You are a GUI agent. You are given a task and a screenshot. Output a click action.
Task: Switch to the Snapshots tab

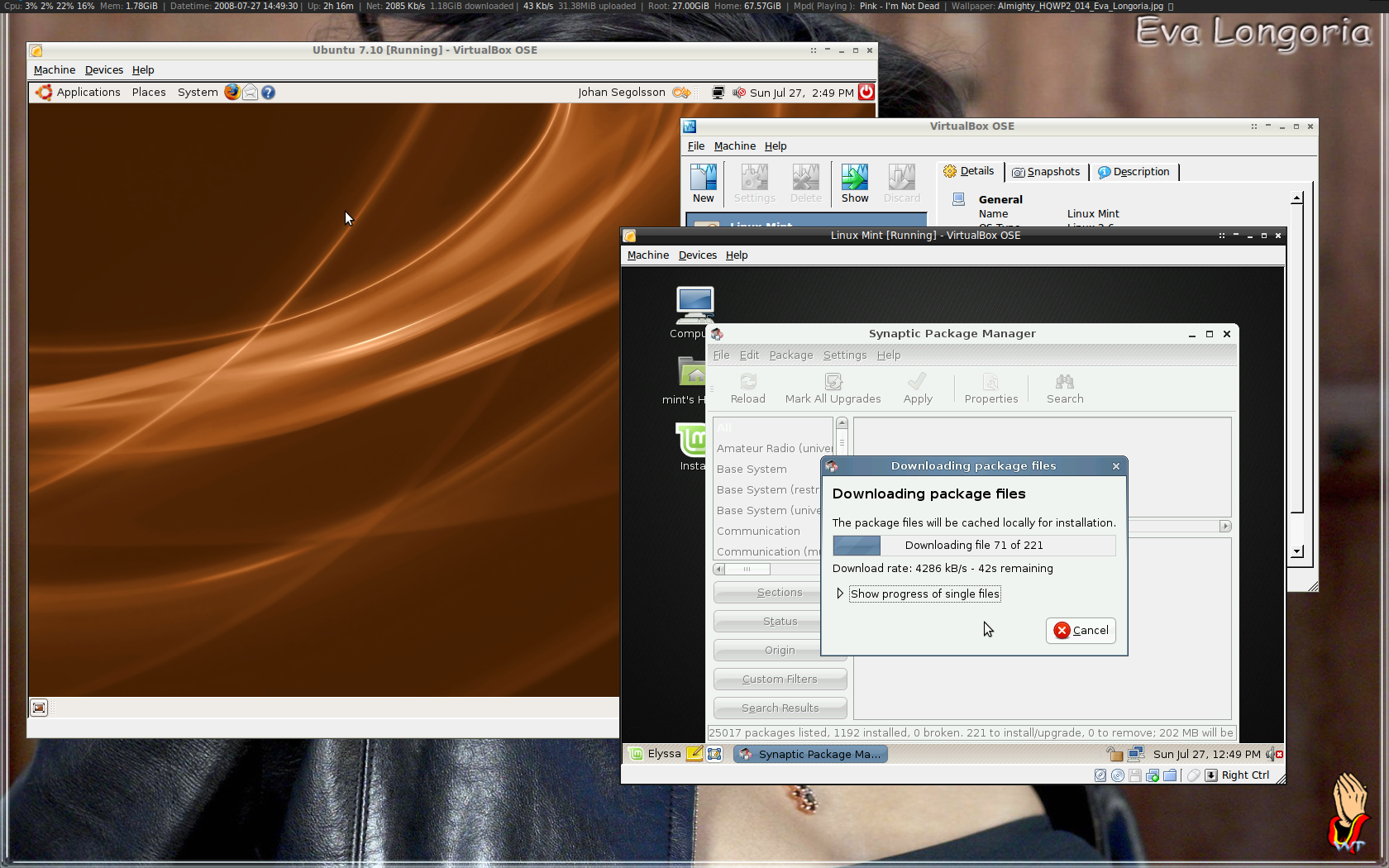(1046, 172)
